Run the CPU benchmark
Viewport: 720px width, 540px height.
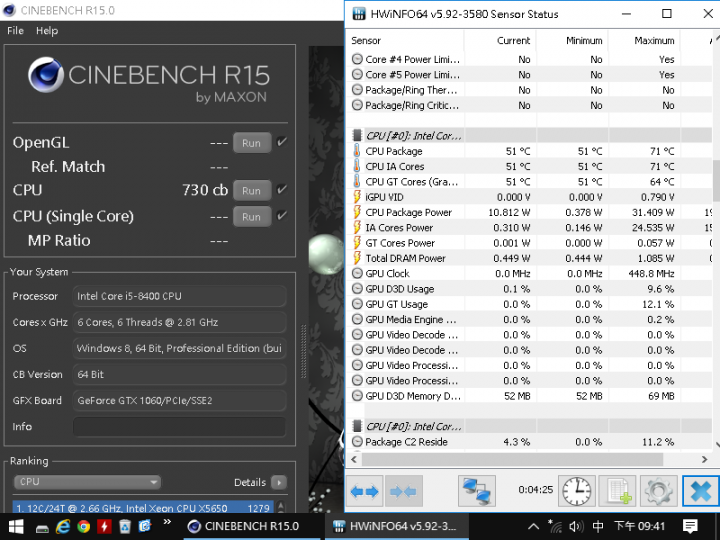pyautogui.click(x=251, y=191)
